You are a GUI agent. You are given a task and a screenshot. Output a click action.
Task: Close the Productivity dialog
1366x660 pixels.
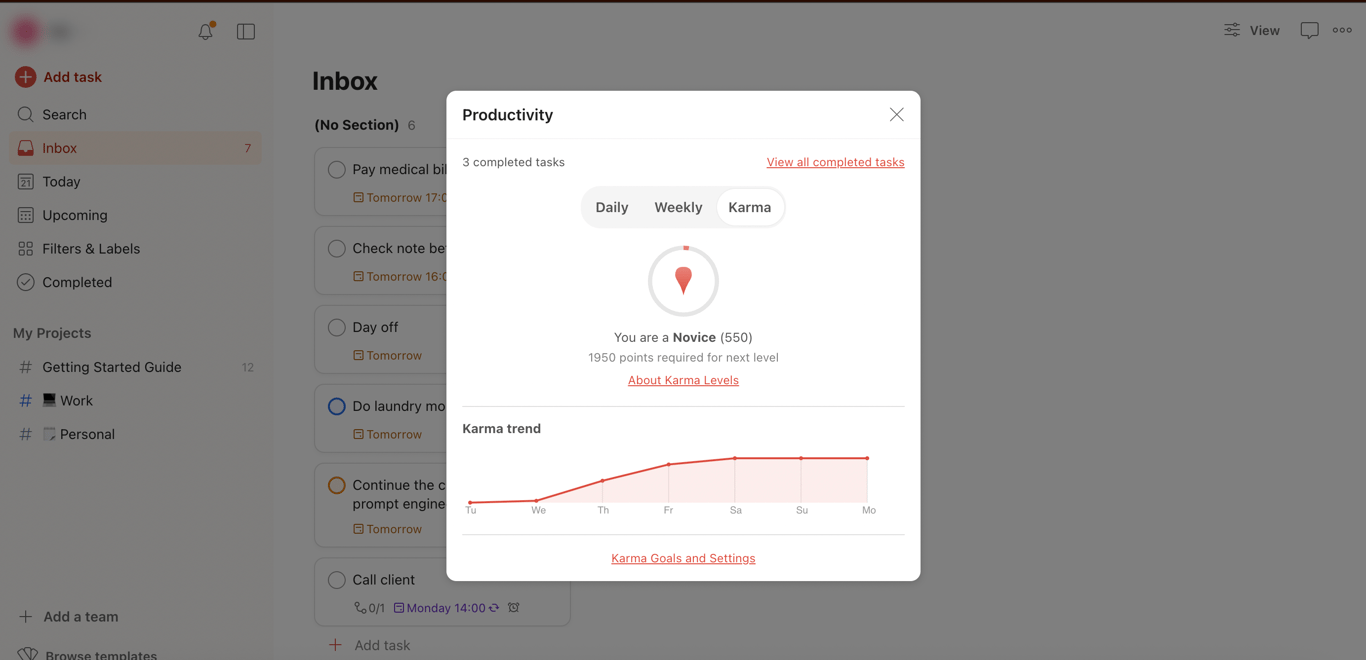pyautogui.click(x=896, y=115)
